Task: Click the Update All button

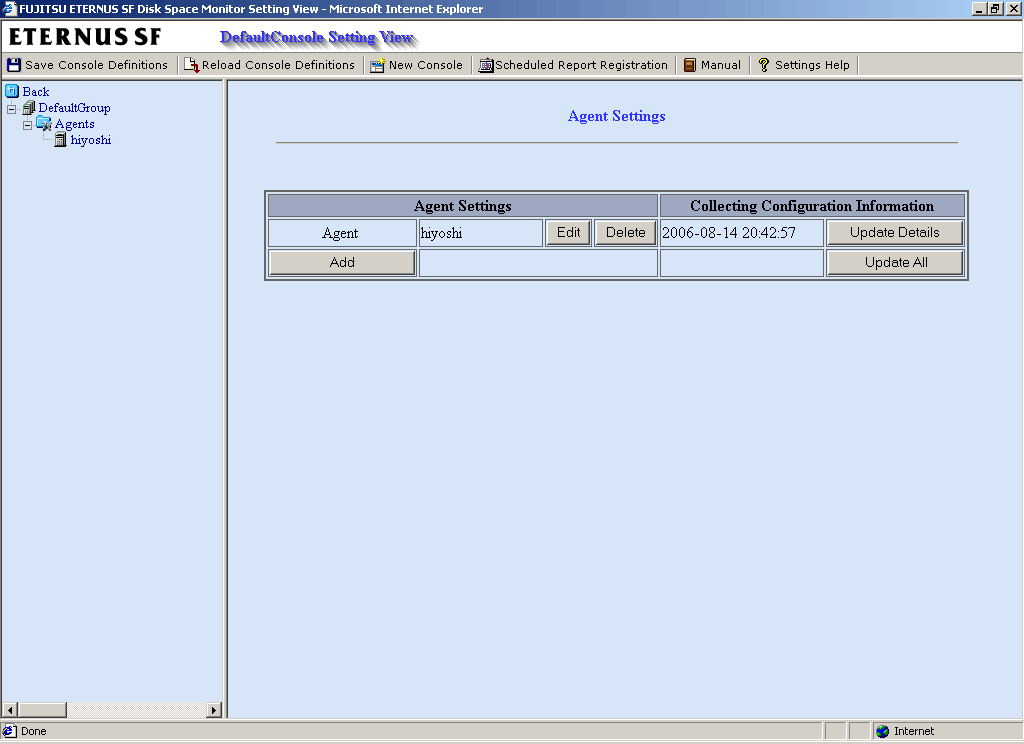Action: [x=895, y=263]
